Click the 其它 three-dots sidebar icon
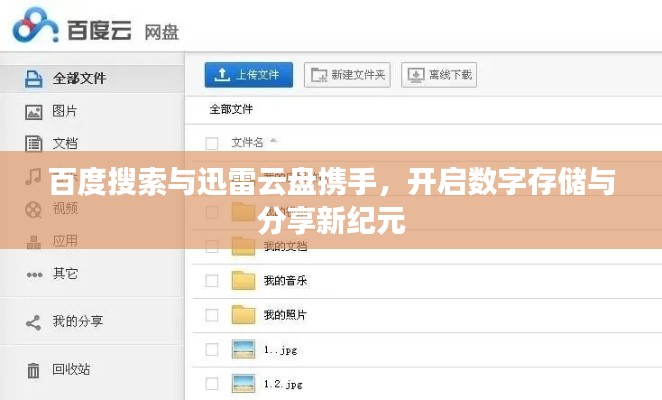Screen dimensions: 662x400 33,273
